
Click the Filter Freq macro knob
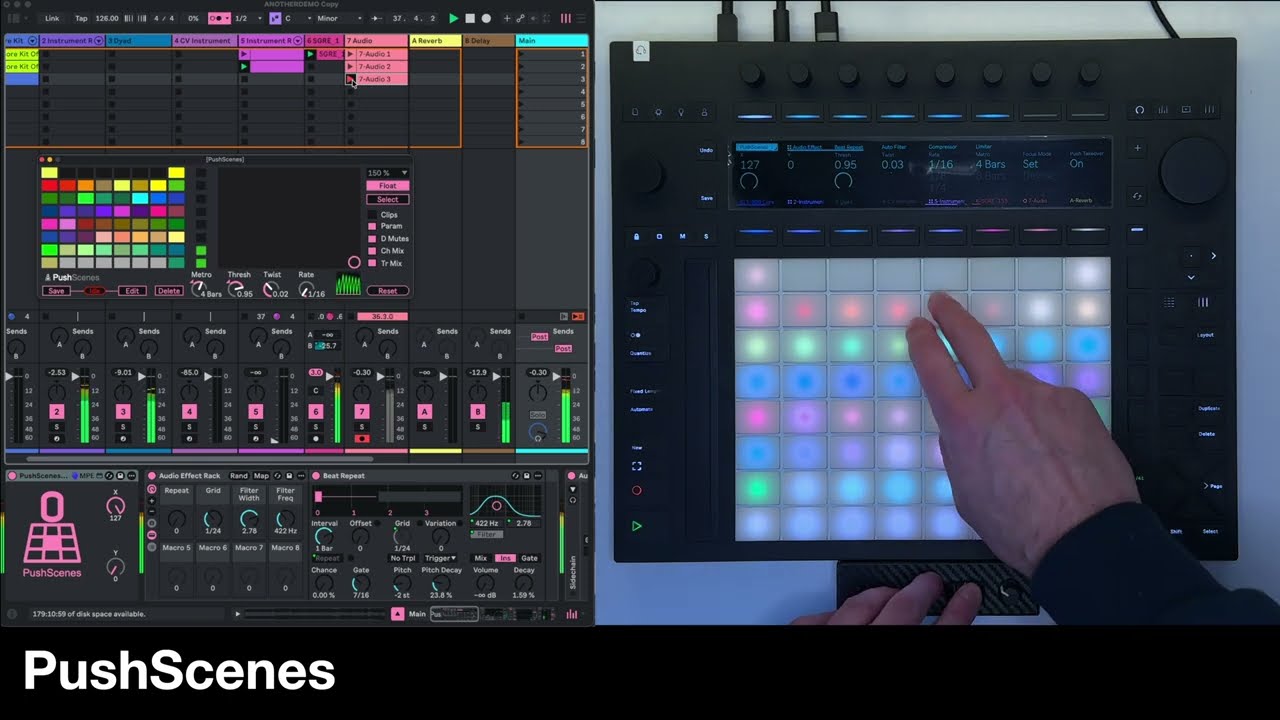[x=285, y=519]
